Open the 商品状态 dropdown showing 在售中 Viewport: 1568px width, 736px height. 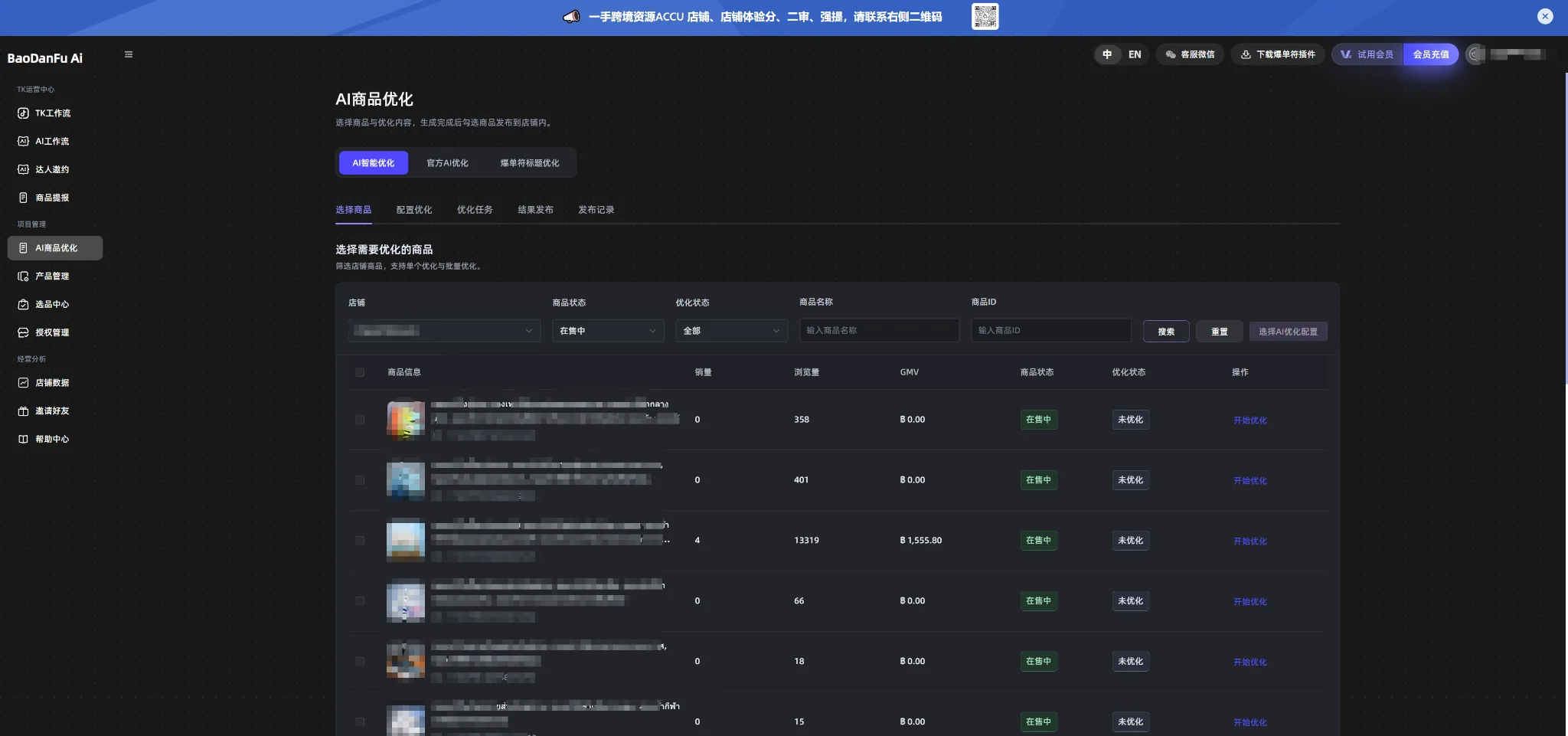[608, 331]
